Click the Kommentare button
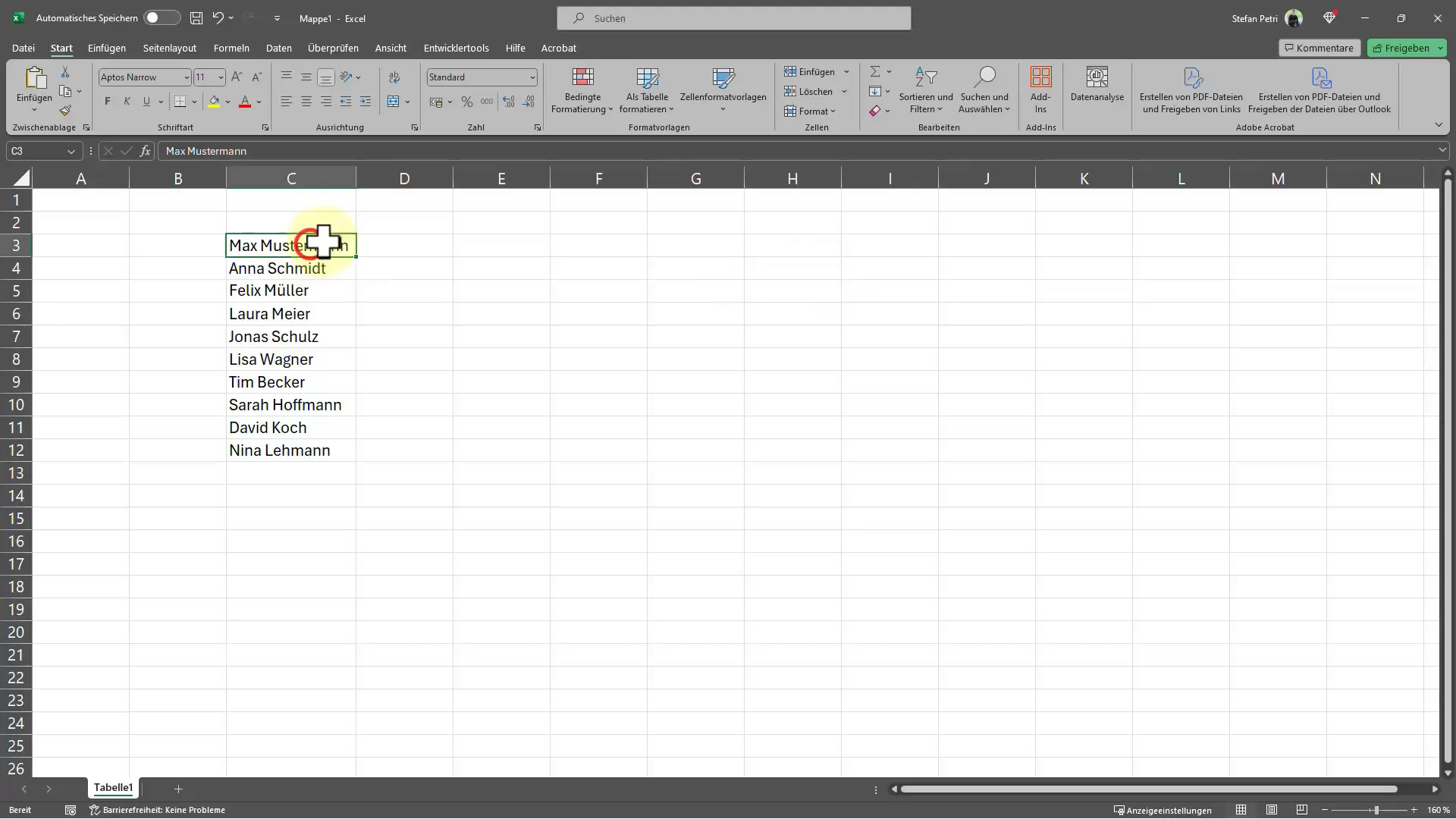The height and width of the screenshot is (819, 1456). 1319,47
